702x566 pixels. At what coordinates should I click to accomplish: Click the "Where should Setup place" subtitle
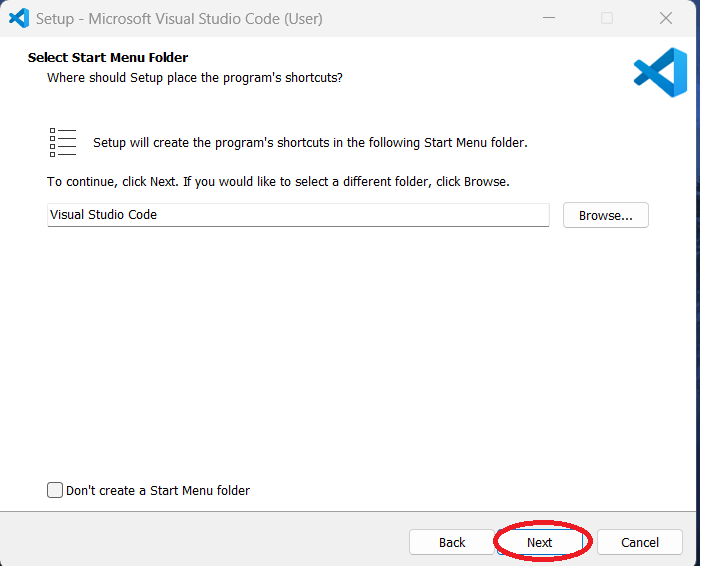click(195, 77)
